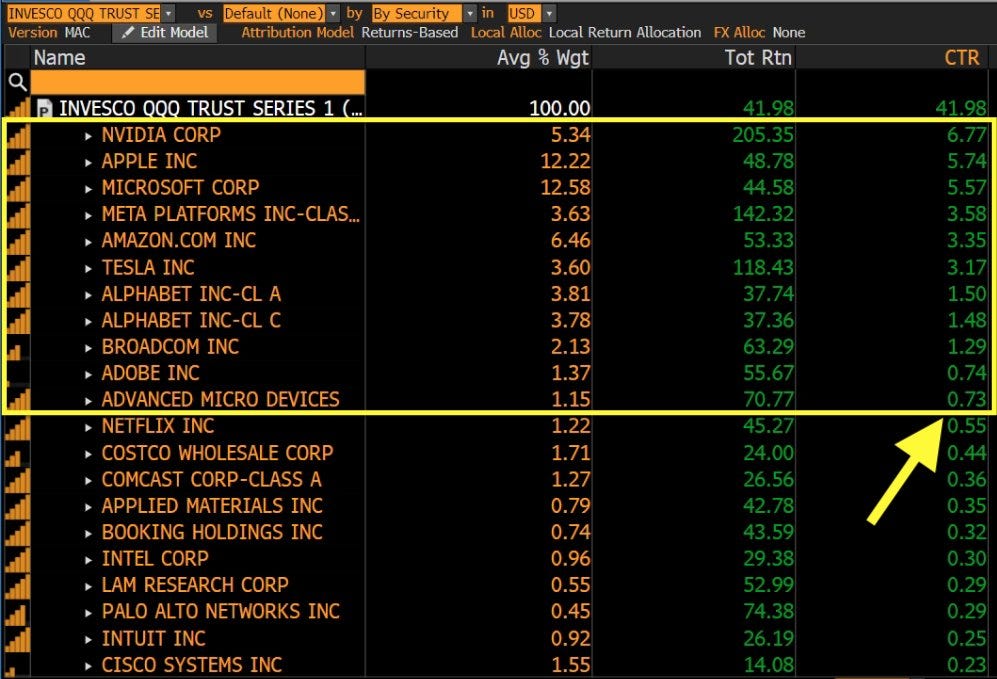The width and height of the screenshot is (997, 679).
Task: Click Microsoft's CTR value 5.57
Action: [x=966, y=188]
